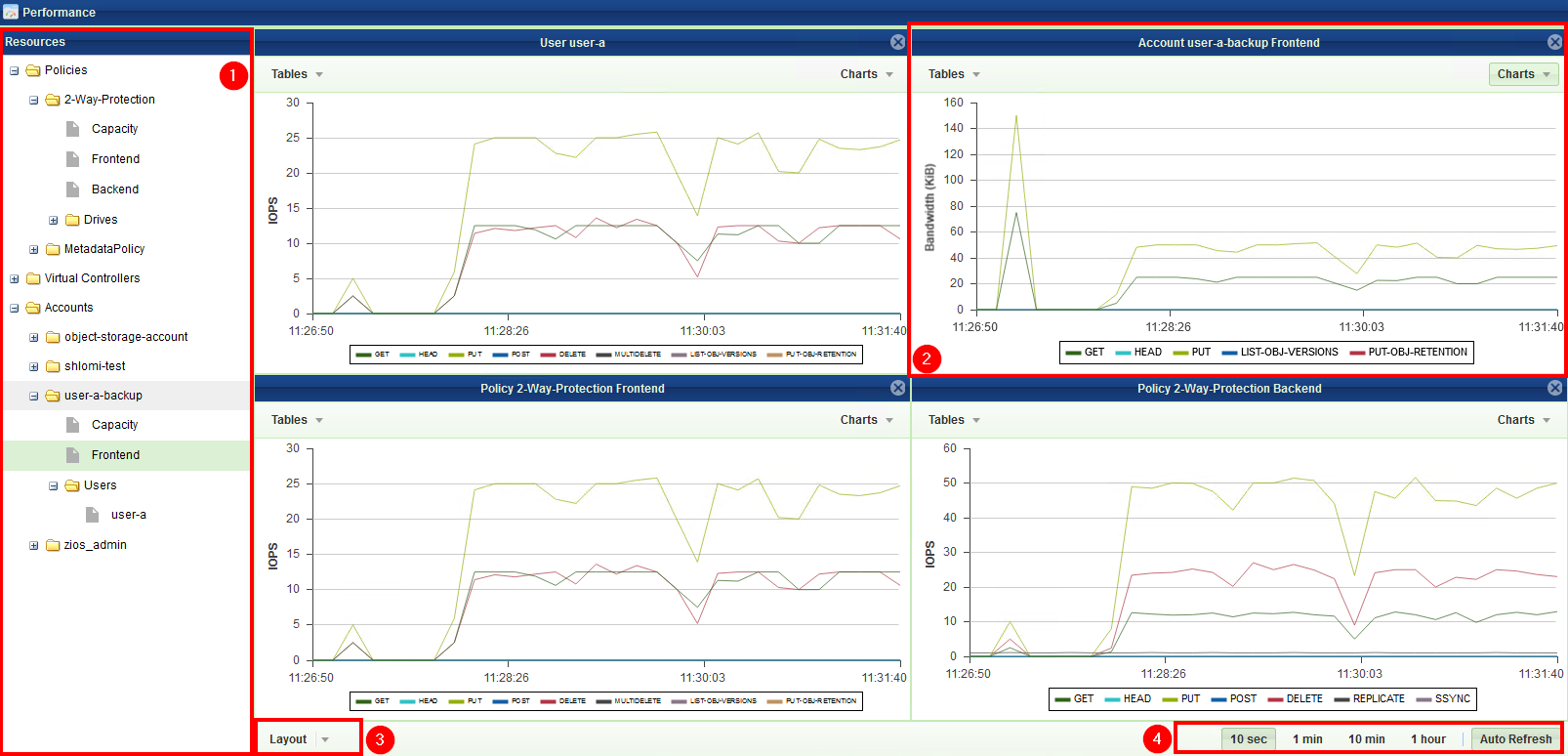Select the 1 min interval

[1307, 739]
